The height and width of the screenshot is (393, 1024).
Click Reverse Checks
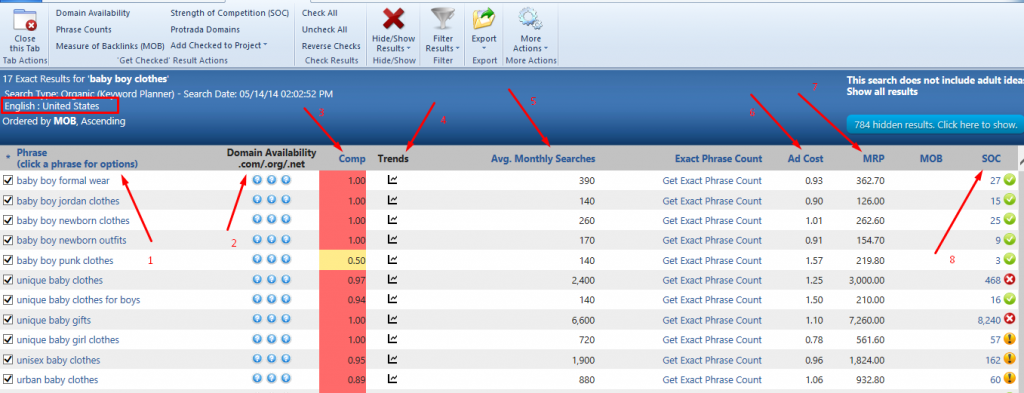click(x=331, y=46)
